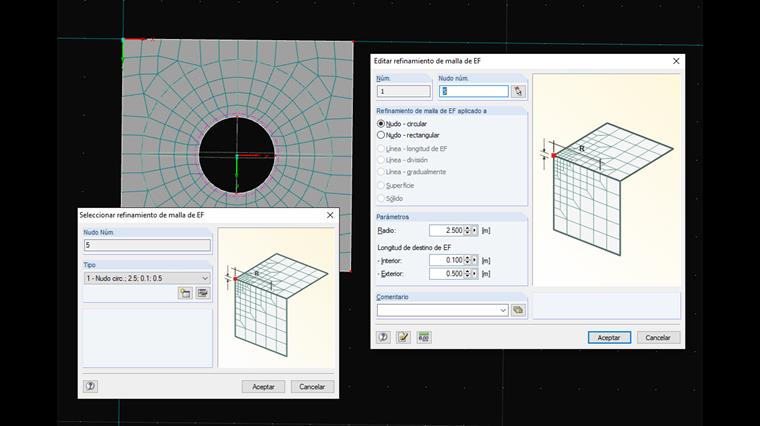Select the Nudo - rectangular radio option
This screenshot has height=426, width=760.
[381, 134]
